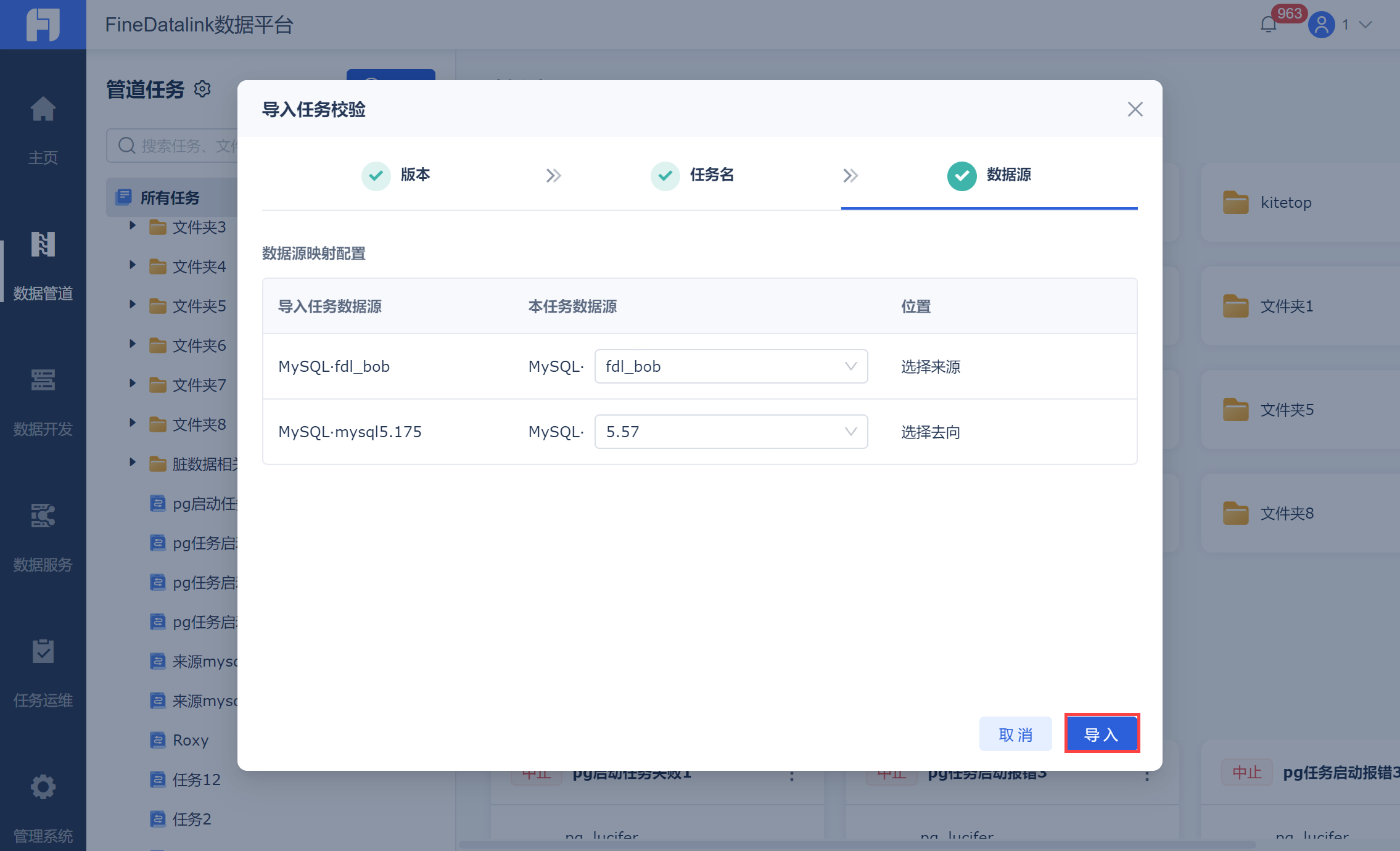Image resolution: width=1400 pixels, height=851 pixels.
Task: Expand the 文件夹6 tree folder
Action: point(132,345)
